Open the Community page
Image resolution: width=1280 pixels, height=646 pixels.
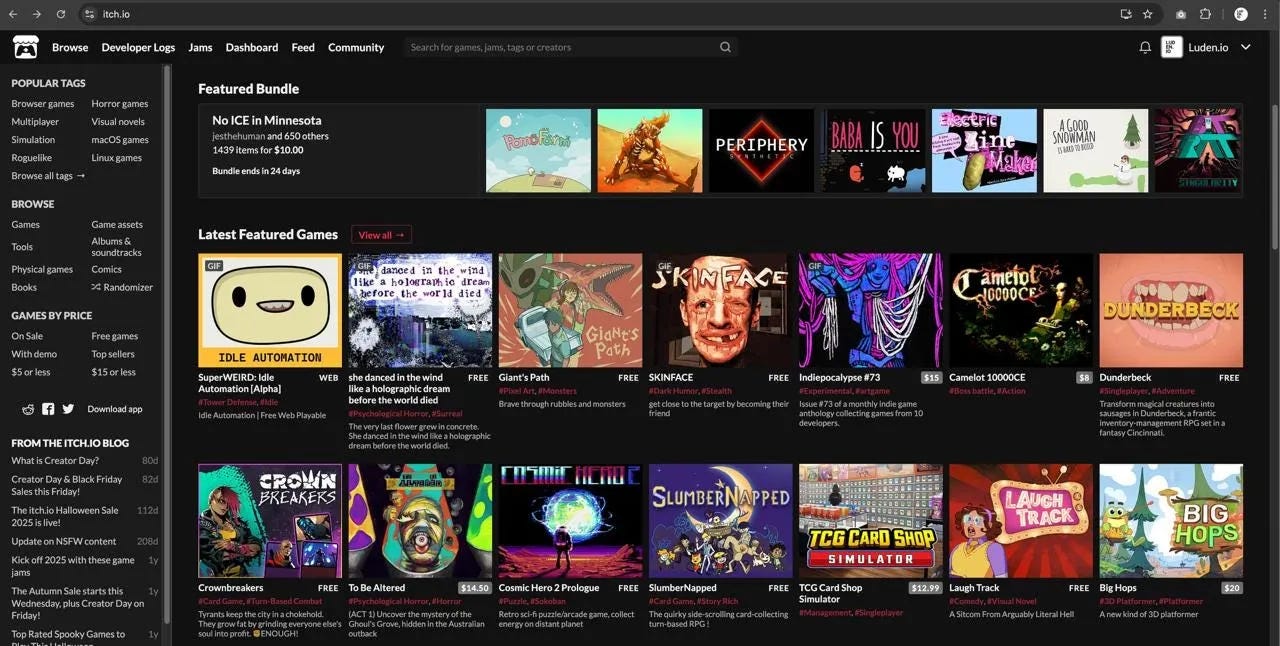(356, 47)
